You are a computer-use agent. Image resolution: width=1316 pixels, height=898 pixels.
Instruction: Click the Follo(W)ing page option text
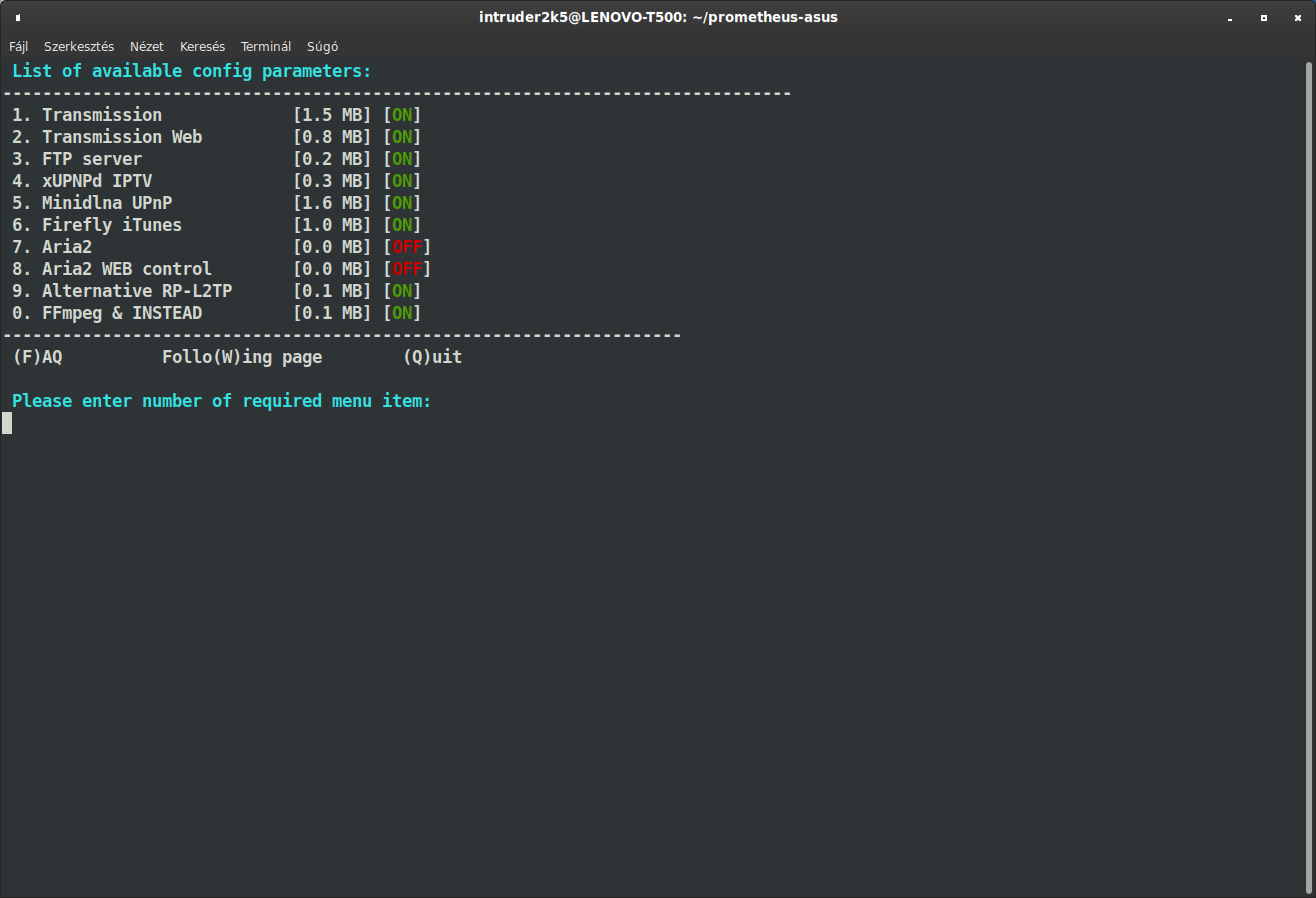[x=242, y=357]
